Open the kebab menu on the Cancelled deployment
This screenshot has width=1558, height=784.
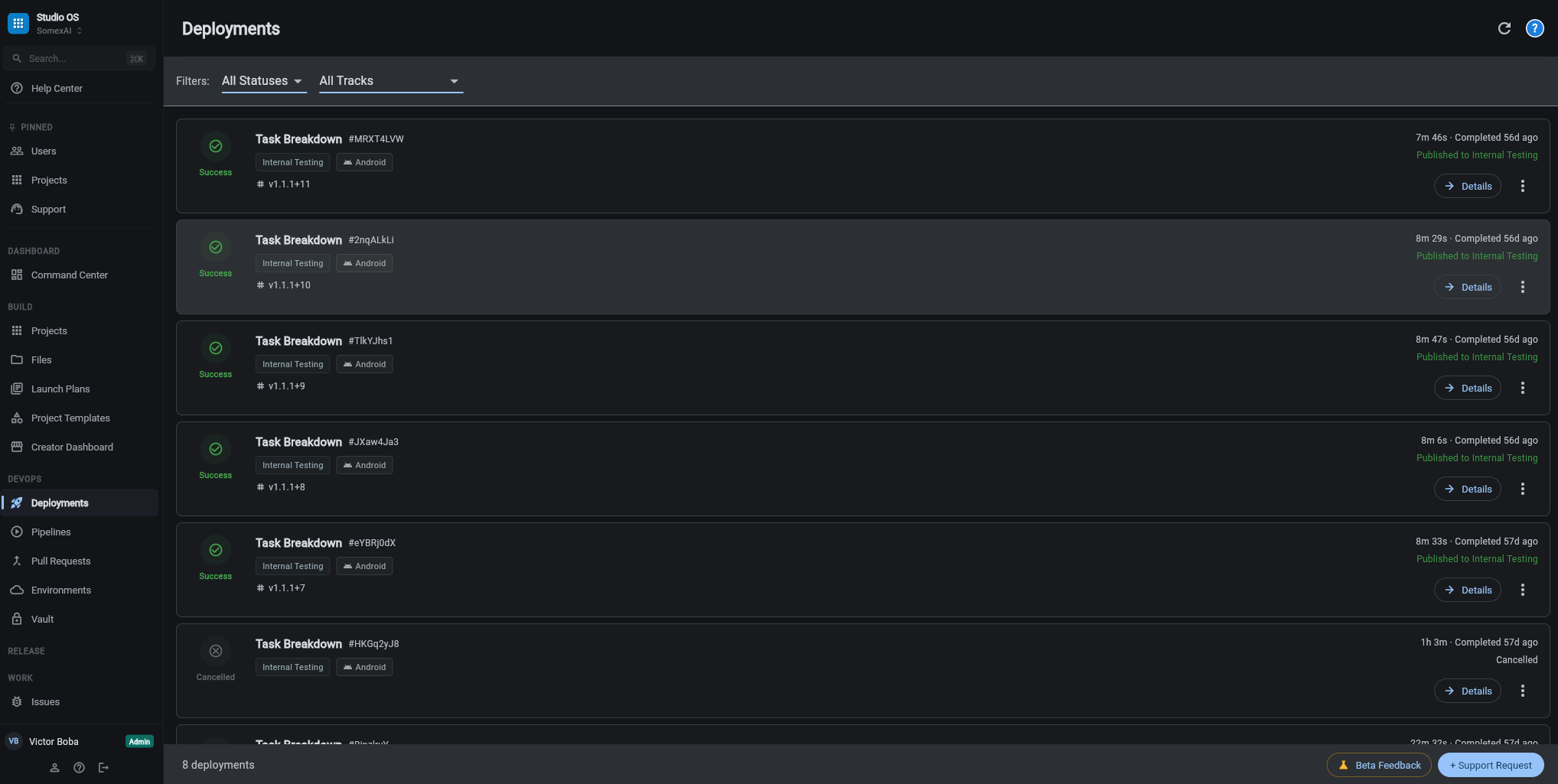pos(1523,691)
